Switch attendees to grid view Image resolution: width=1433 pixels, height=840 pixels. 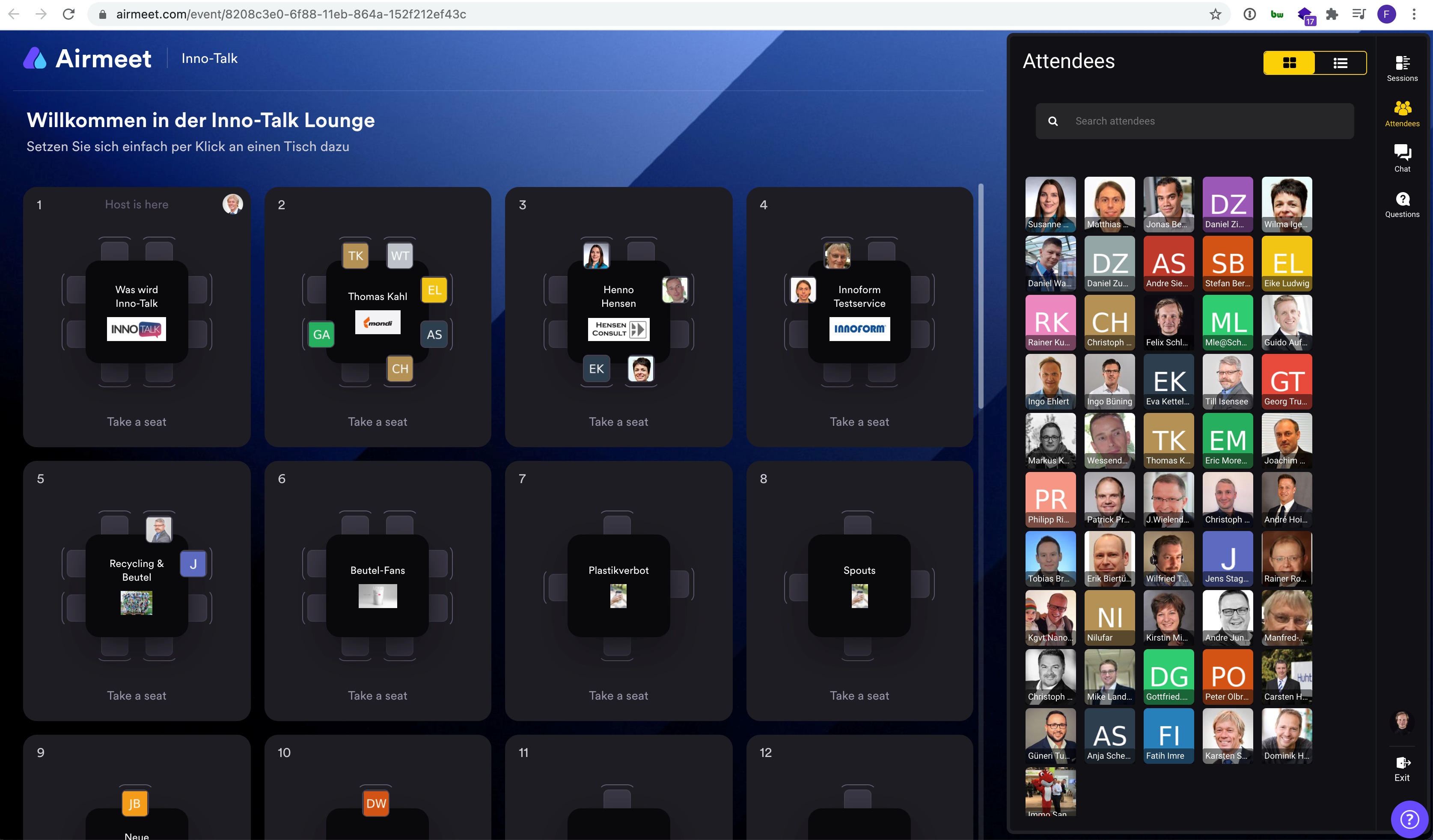(1289, 63)
